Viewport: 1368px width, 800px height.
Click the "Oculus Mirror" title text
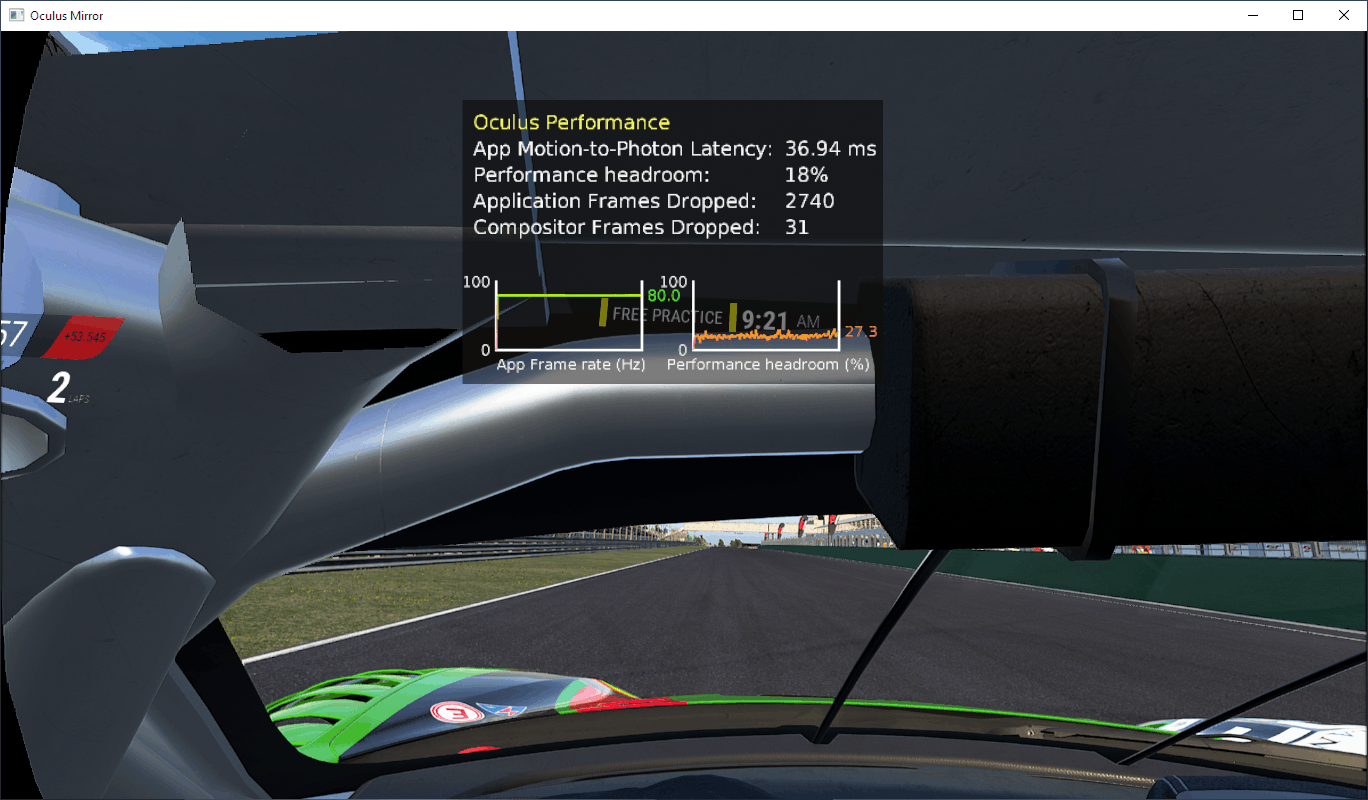click(x=66, y=16)
